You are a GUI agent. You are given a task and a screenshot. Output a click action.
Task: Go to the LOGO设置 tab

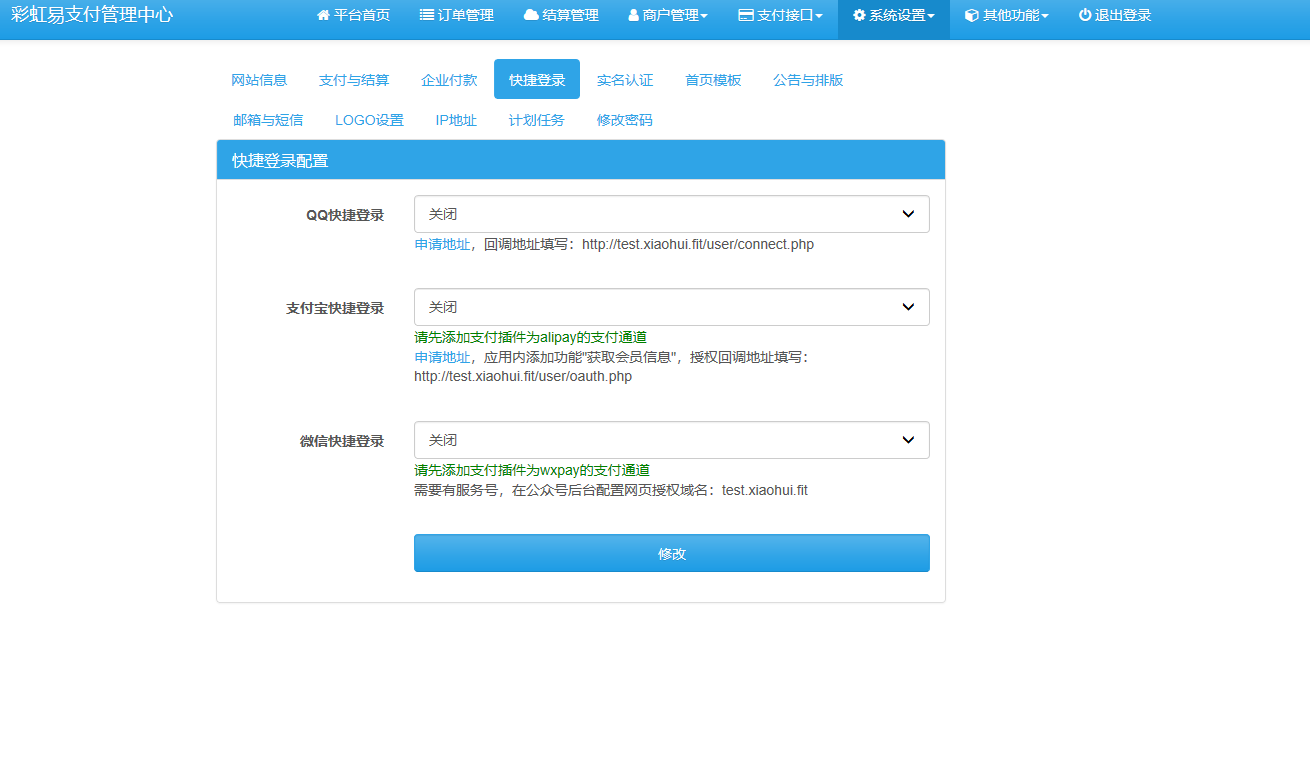(369, 120)
